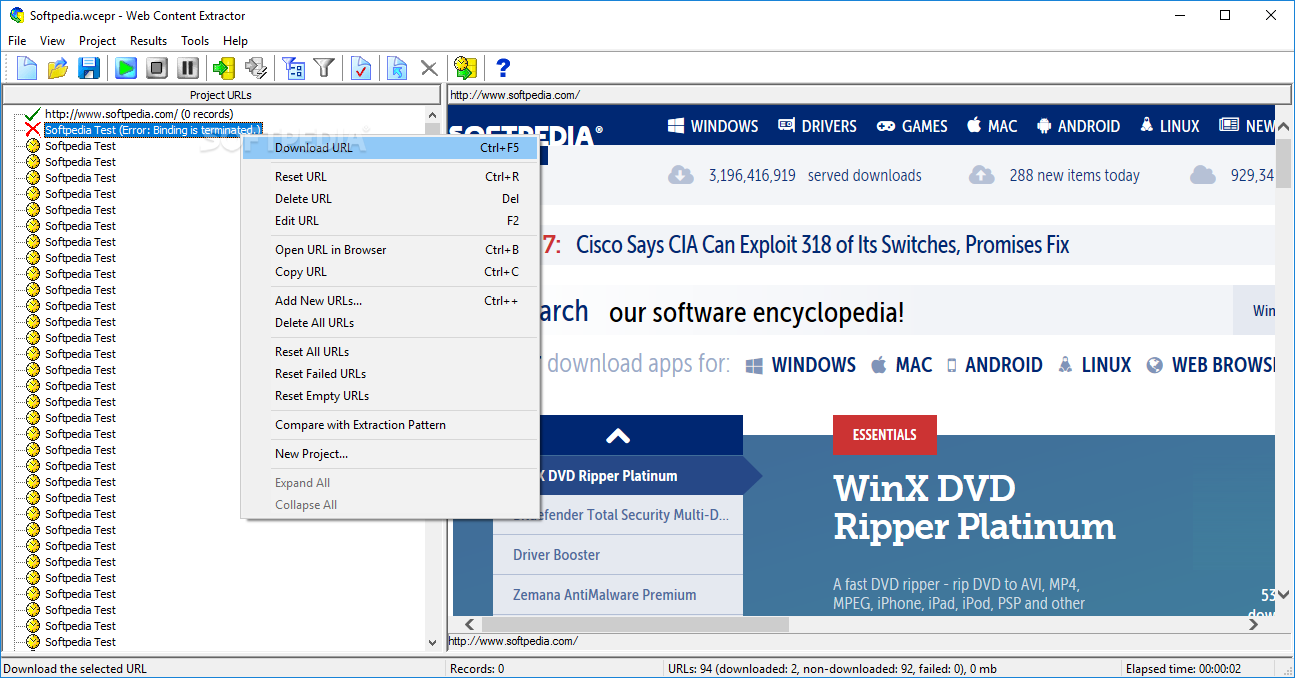This screenshot has height=678, width=1295.
Task: Click the red ESSENTIALS badge
Action: point(884,435)
